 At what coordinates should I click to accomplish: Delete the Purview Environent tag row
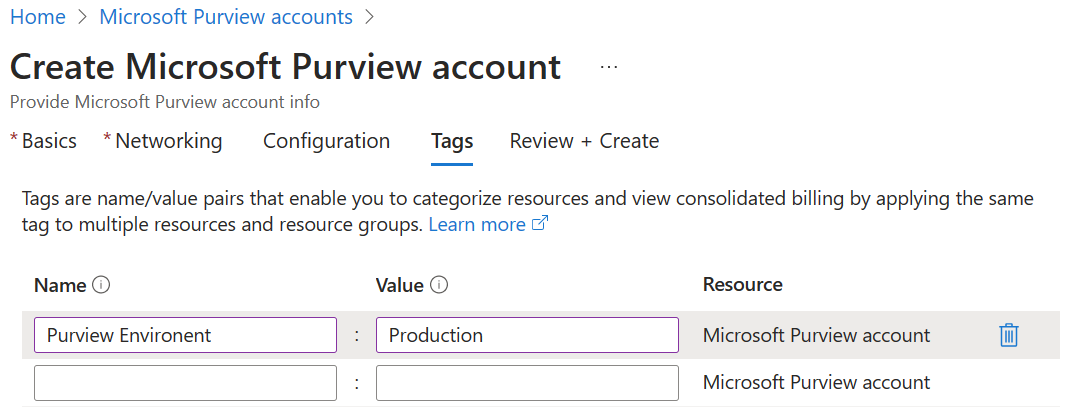[x=1008, y=335]
